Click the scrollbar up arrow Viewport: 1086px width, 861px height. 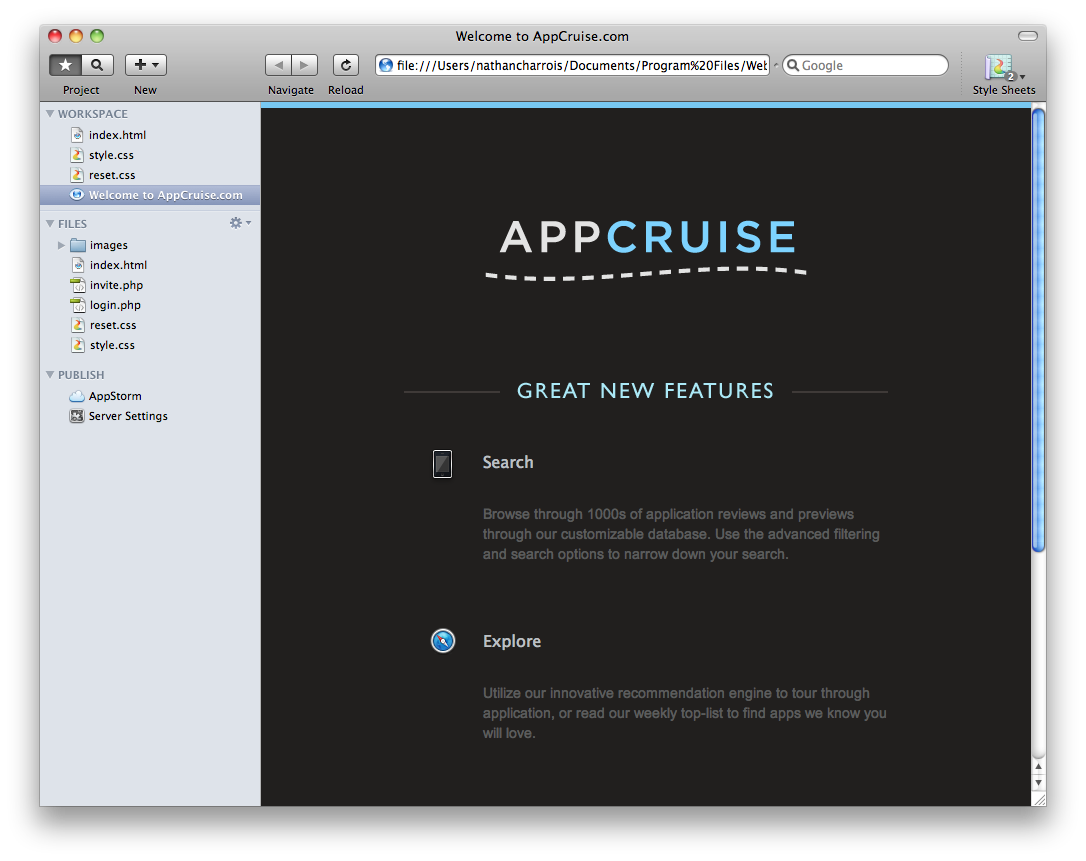pyautogui.click(x=1038, y=767)
